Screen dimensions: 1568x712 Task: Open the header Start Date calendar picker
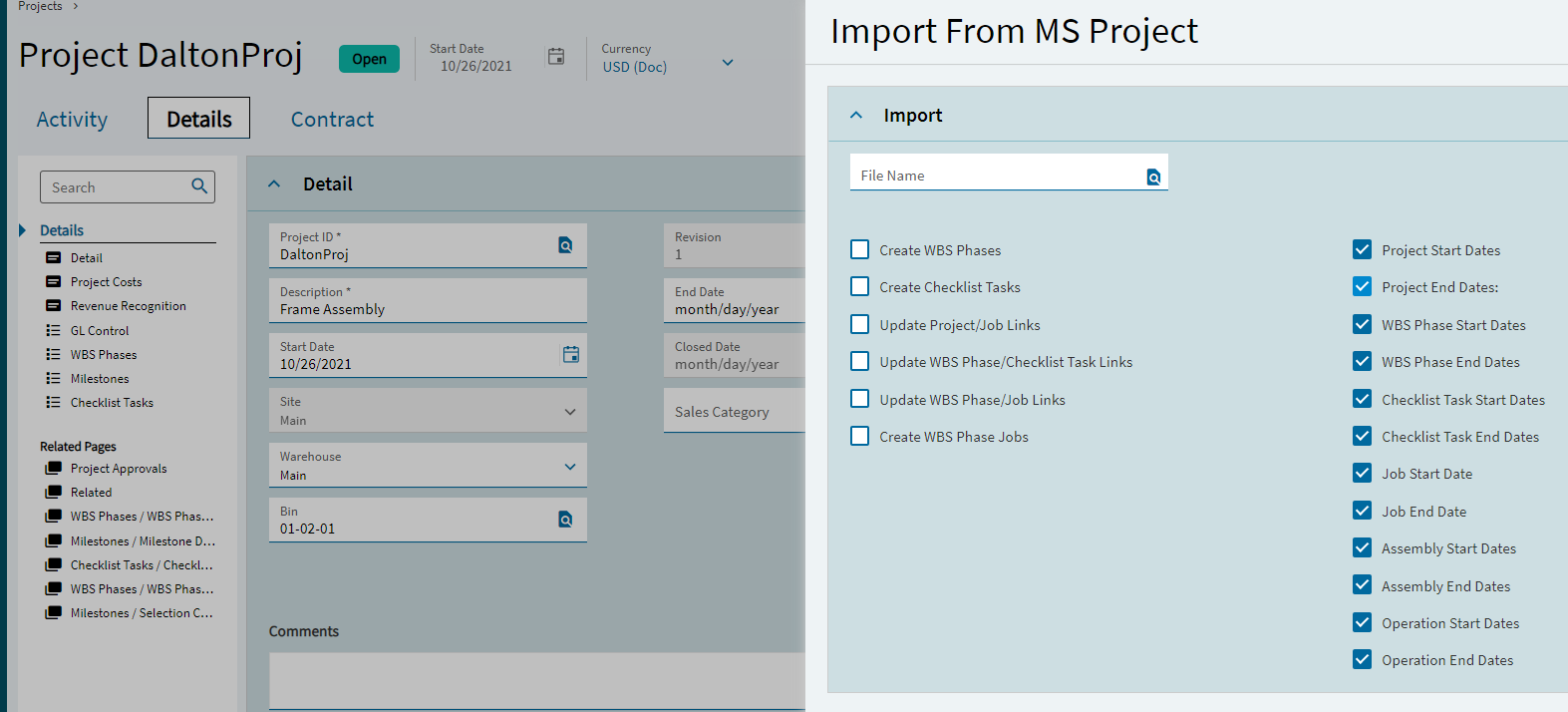click(x=556, y=57)
